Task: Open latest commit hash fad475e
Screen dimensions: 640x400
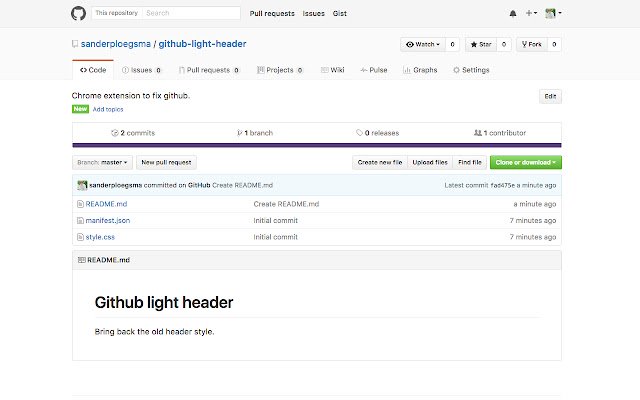Action: (x=502, y=185)
